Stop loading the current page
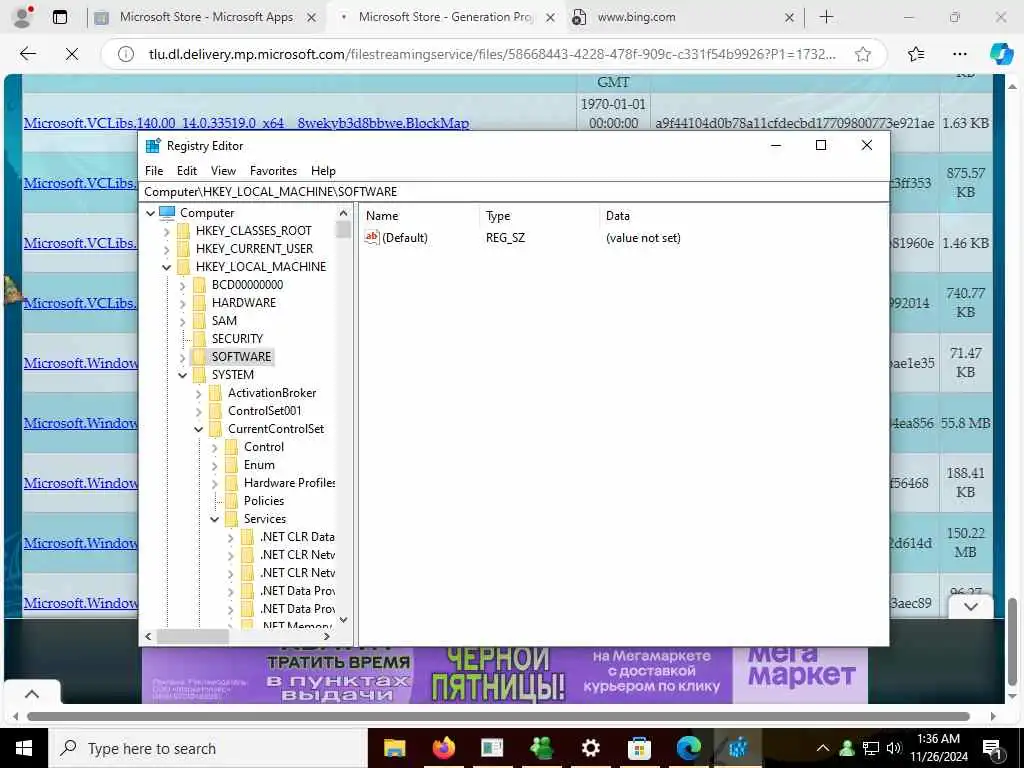The width and height of the screenshot is (1024, 768). click(x=72, y=54)
